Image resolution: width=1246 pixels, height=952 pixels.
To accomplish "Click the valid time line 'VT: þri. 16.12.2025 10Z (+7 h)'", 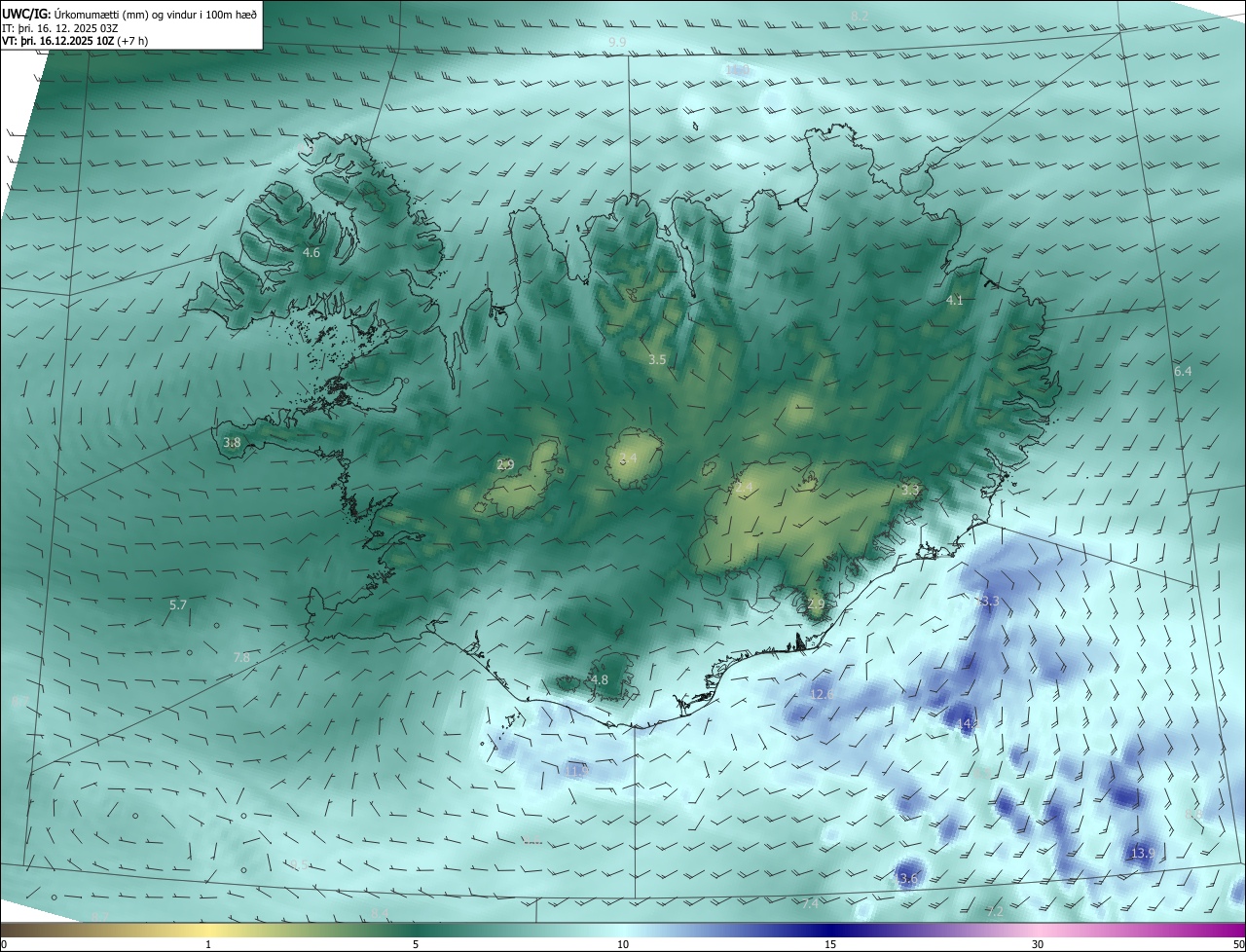I will (x=75, y=41).
